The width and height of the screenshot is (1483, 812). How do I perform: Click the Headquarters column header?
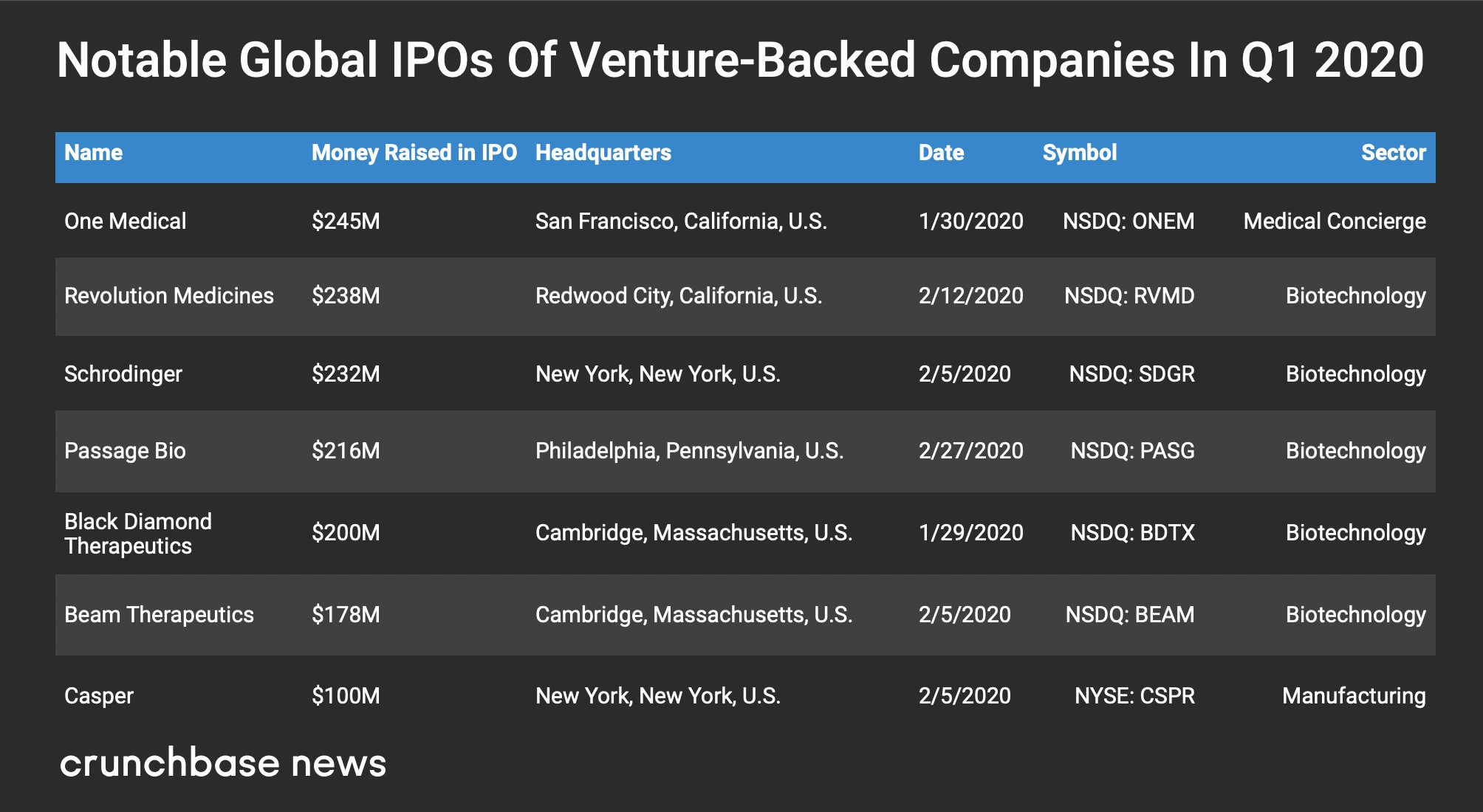[603, 153]
